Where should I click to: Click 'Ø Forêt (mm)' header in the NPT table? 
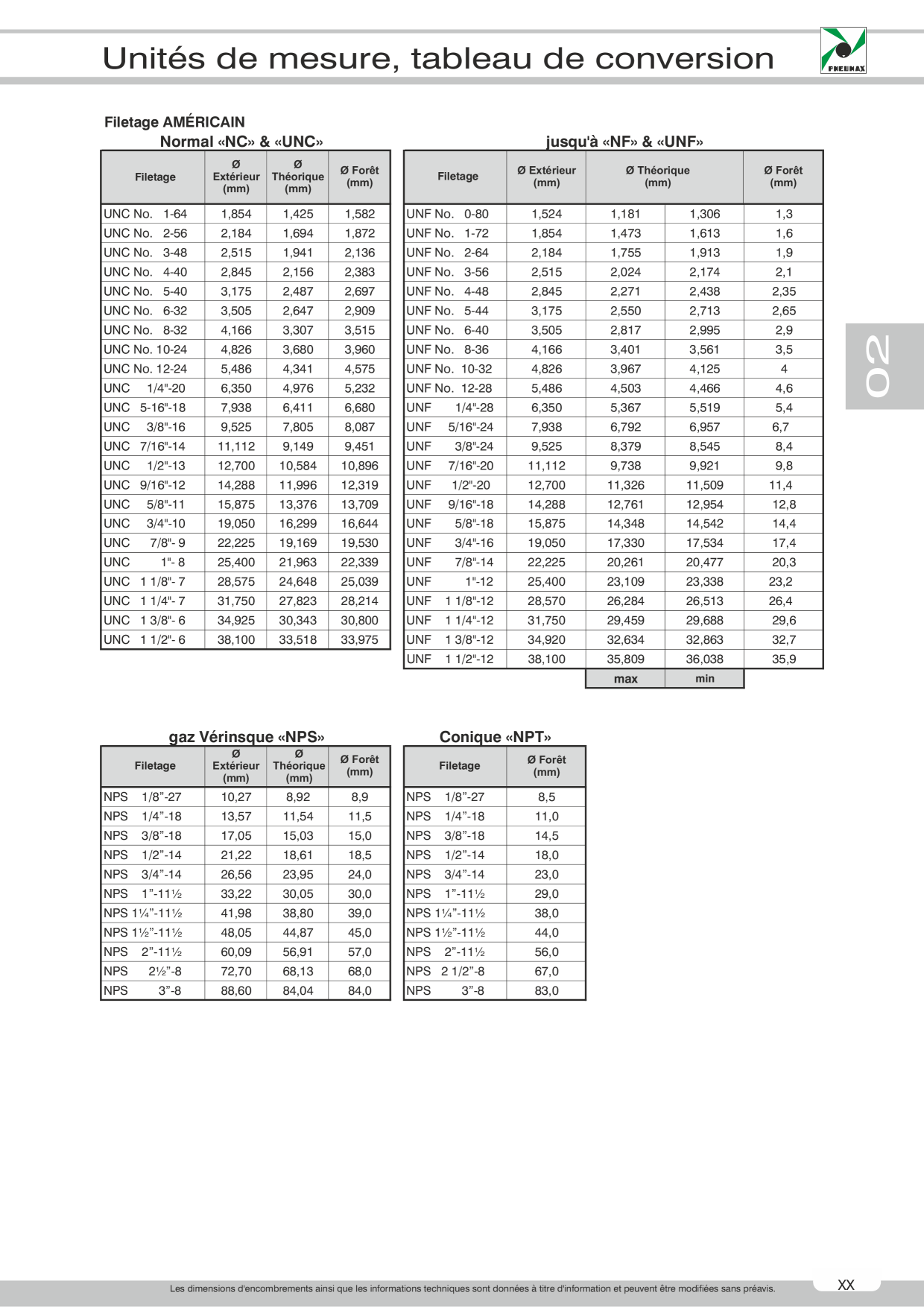[547, 766]
